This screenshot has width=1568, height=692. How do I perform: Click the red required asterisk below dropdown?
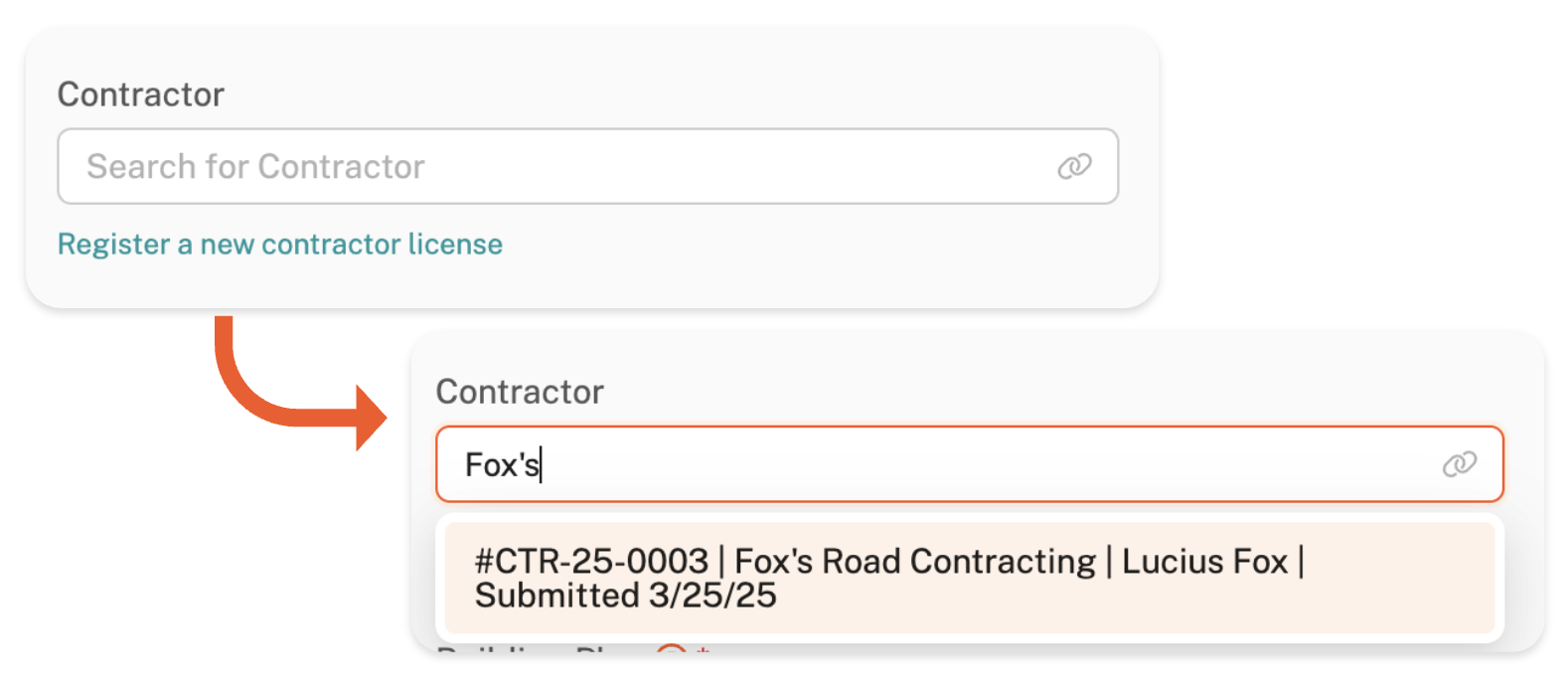coord(702,649)
